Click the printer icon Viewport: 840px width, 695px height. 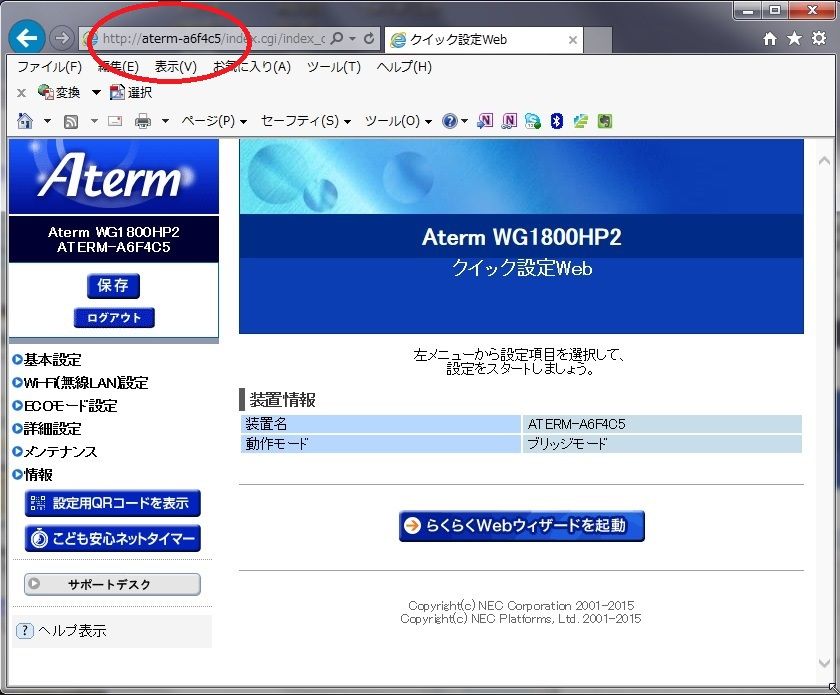(142, 122)
